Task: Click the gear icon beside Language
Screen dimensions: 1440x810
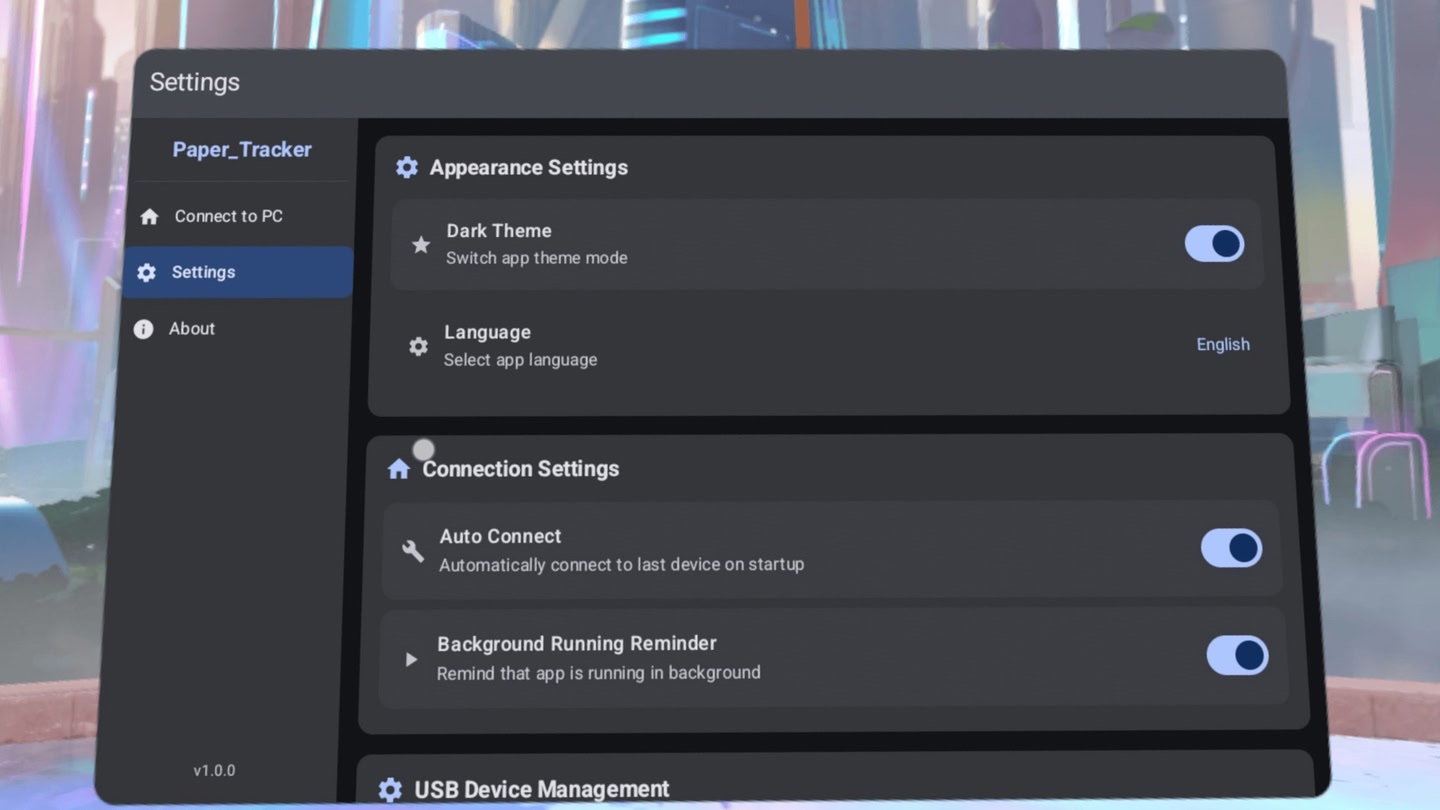Action: coord(418,346)
